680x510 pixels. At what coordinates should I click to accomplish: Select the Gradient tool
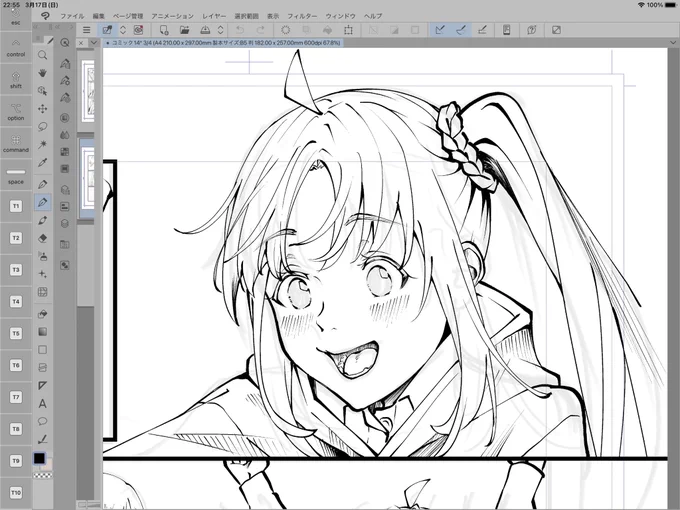click(x=42, y=332)
